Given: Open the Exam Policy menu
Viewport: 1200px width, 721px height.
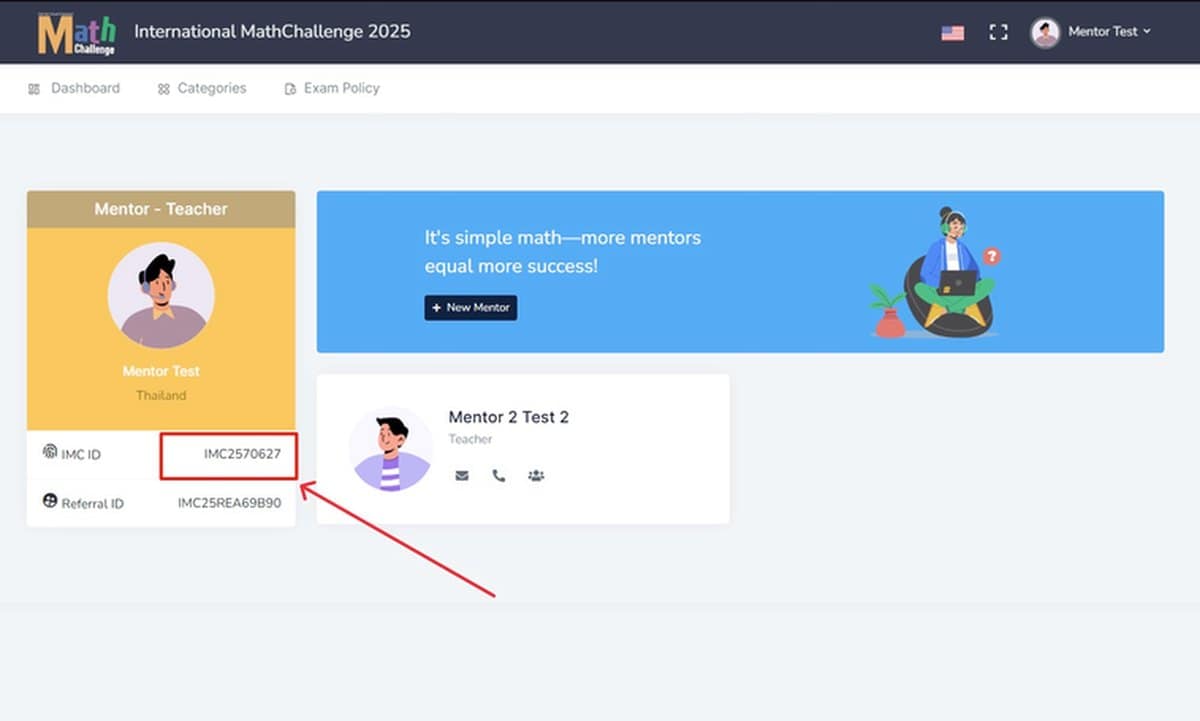Looking at the screenshot, I should [x=332, y=88].
